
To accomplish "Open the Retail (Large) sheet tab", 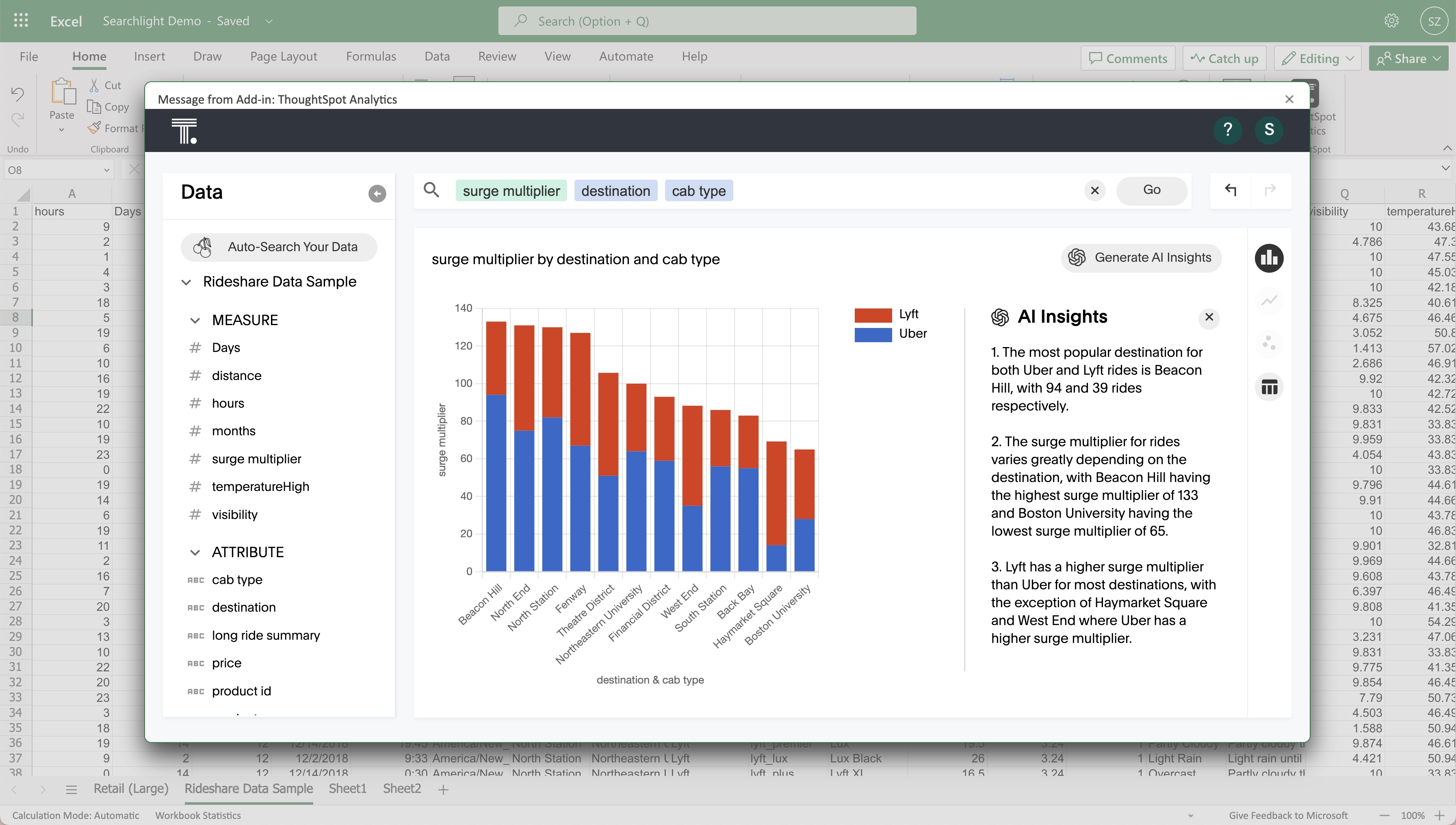I will click(x=131, y=789).
